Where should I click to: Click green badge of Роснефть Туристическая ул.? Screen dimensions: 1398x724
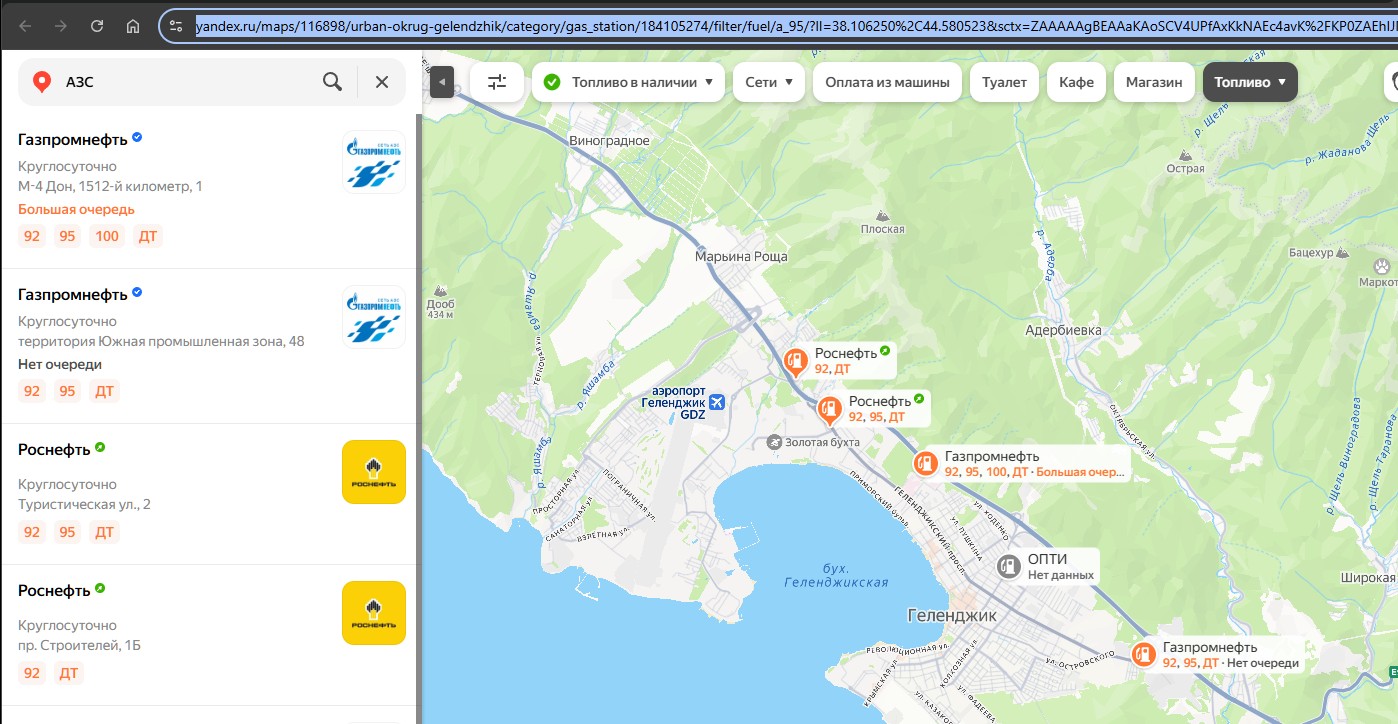click(100, 448)
